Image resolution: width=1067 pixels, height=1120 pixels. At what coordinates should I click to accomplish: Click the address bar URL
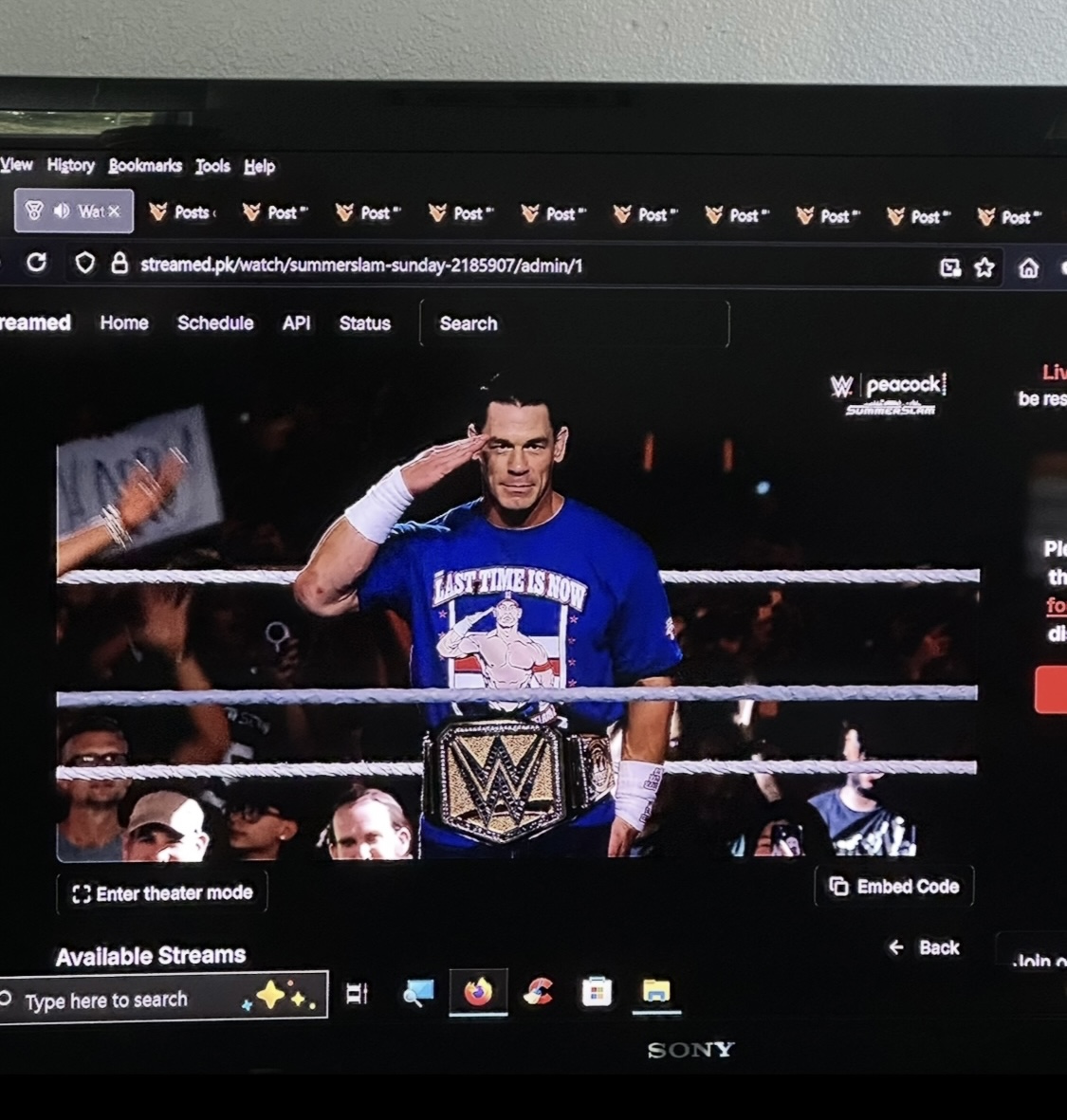coord(361,266)
